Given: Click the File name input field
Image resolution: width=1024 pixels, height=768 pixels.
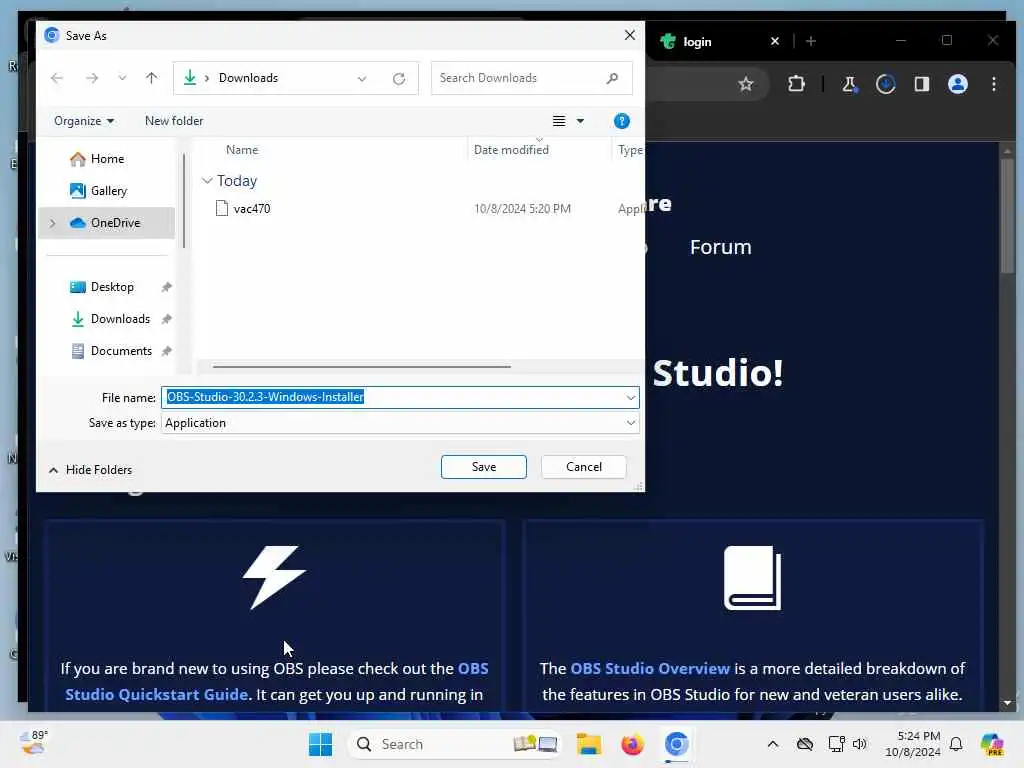Looking at the screenshot, I should coord(392,397).
